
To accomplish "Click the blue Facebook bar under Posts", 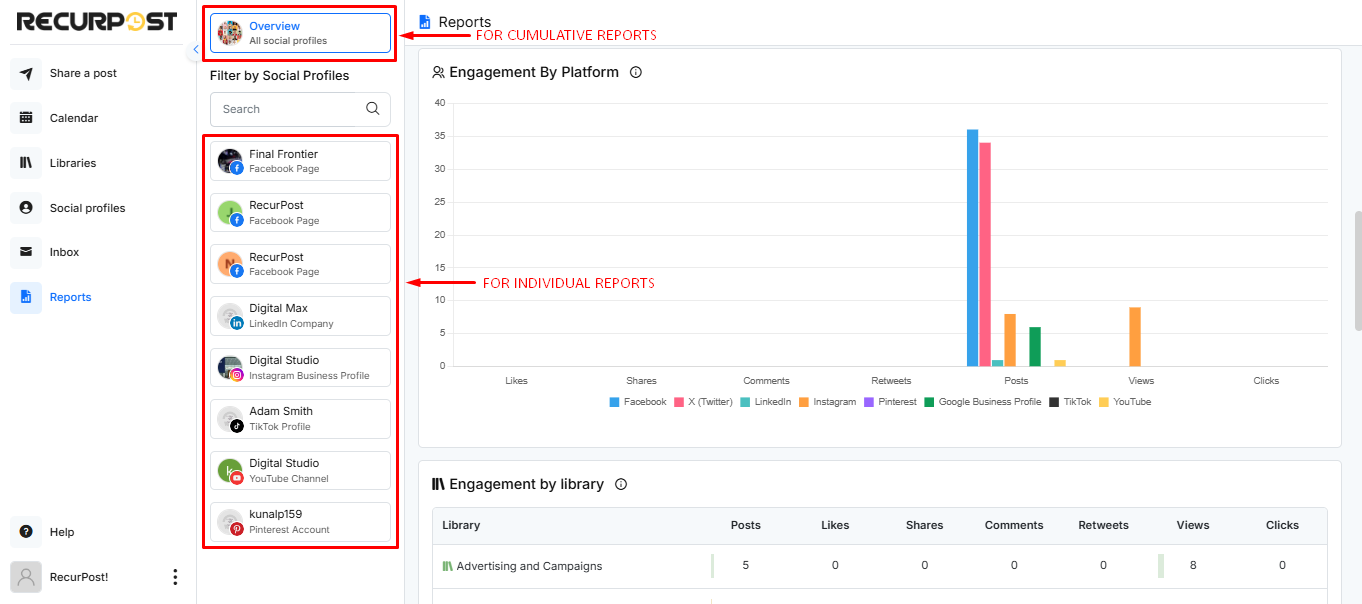I will click(972, 248).
